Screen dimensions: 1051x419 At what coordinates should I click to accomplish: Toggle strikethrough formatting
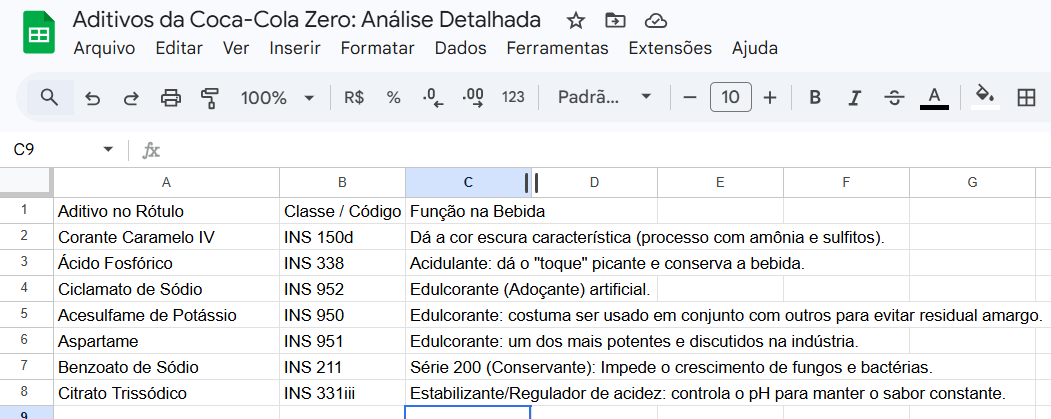tap(894, 97)
